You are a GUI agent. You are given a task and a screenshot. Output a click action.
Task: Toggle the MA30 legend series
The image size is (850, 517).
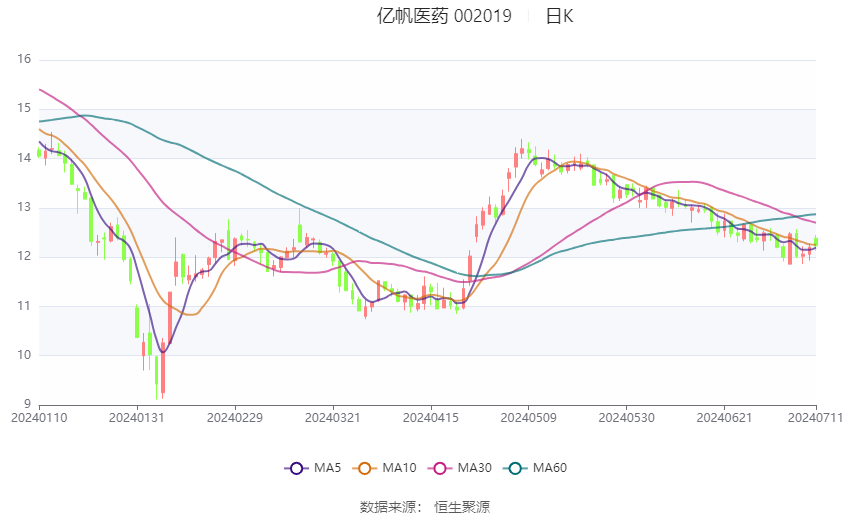(x=460, y=468)
